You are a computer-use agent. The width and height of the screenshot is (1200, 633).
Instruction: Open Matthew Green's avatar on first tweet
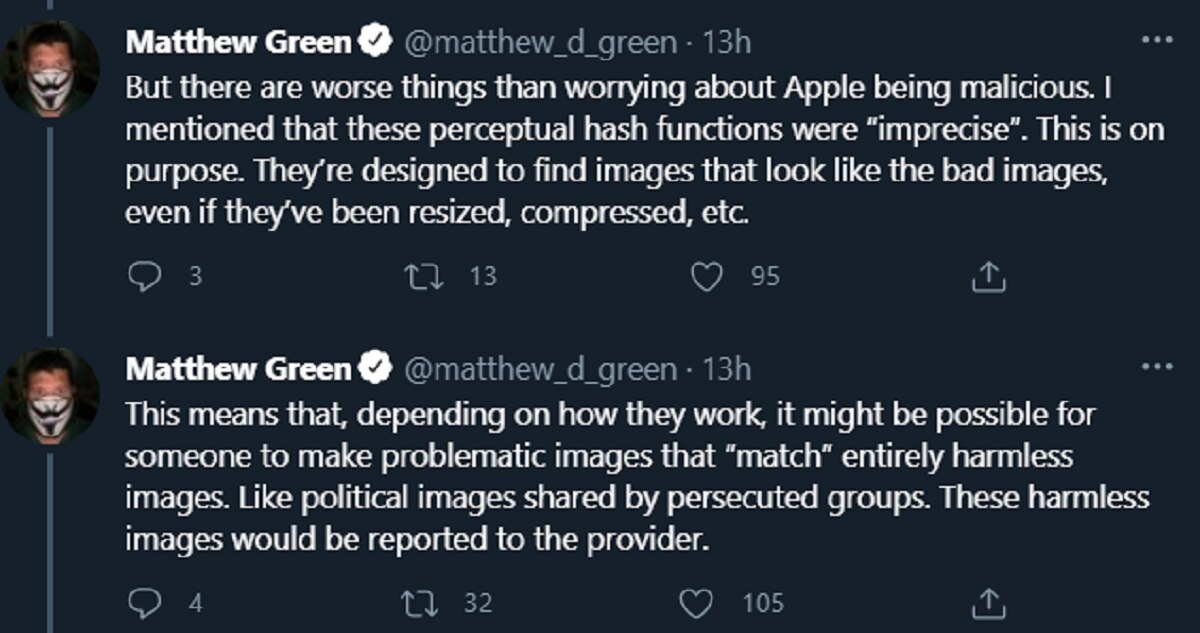click(x=49, y=67)
